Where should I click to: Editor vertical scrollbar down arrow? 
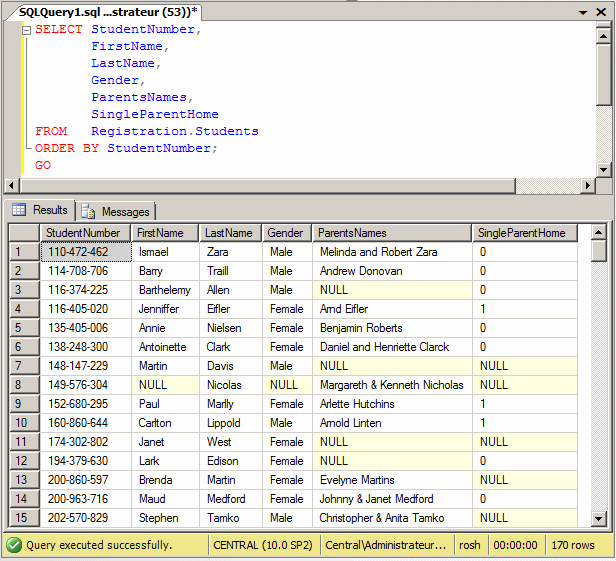coord(603,170)
